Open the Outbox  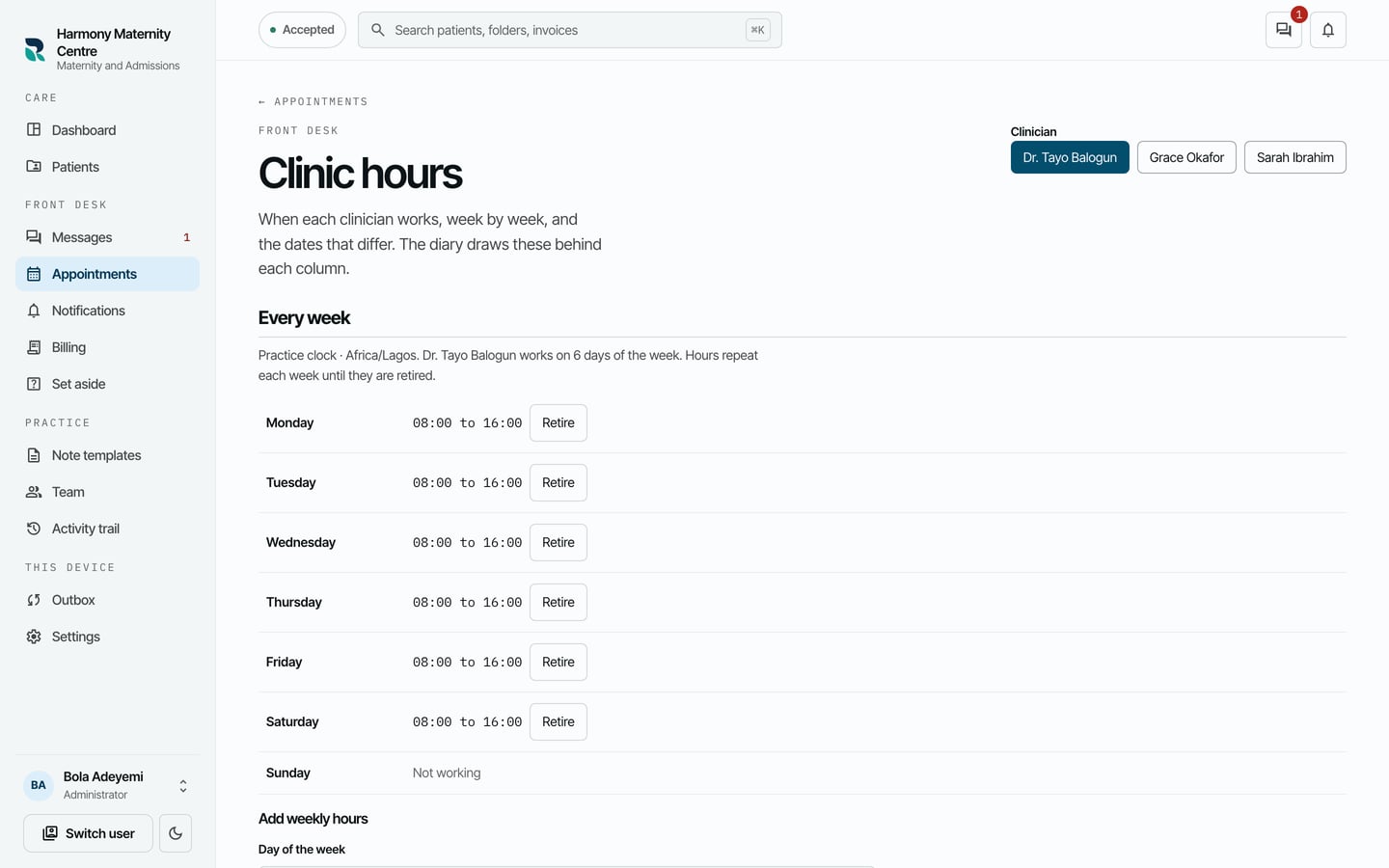coord(107,600)
